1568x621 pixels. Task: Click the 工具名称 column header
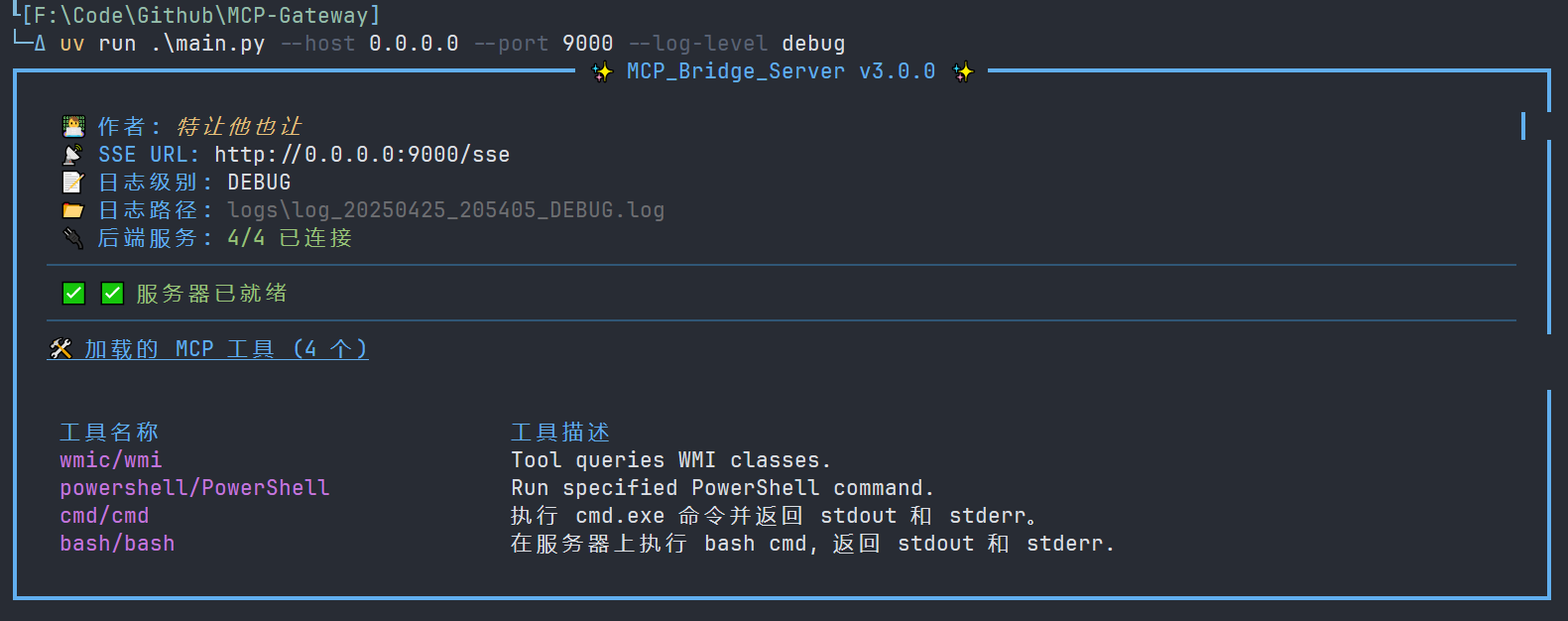tap(109, 433)
